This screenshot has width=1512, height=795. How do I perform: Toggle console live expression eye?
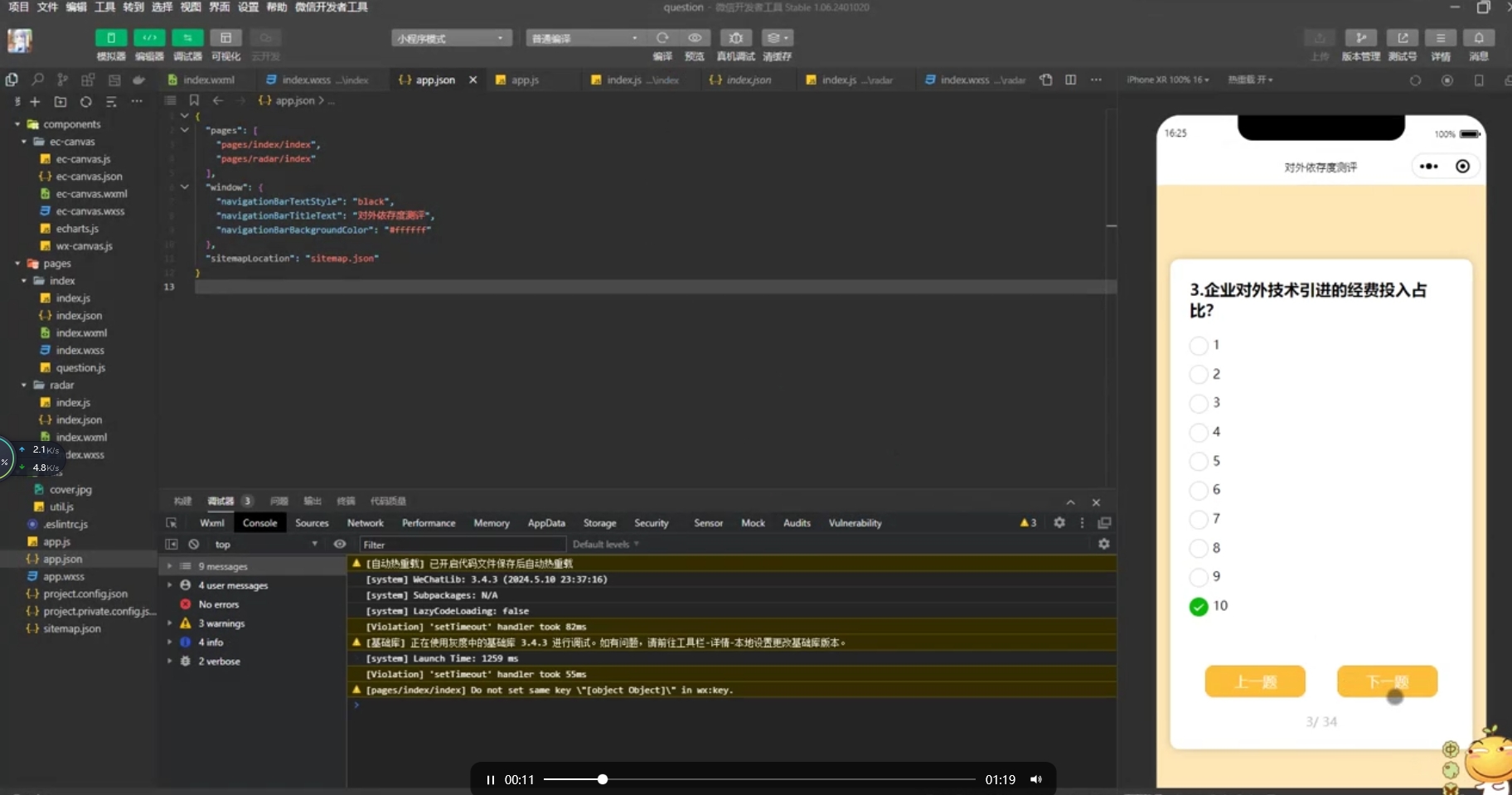(340, 544)
